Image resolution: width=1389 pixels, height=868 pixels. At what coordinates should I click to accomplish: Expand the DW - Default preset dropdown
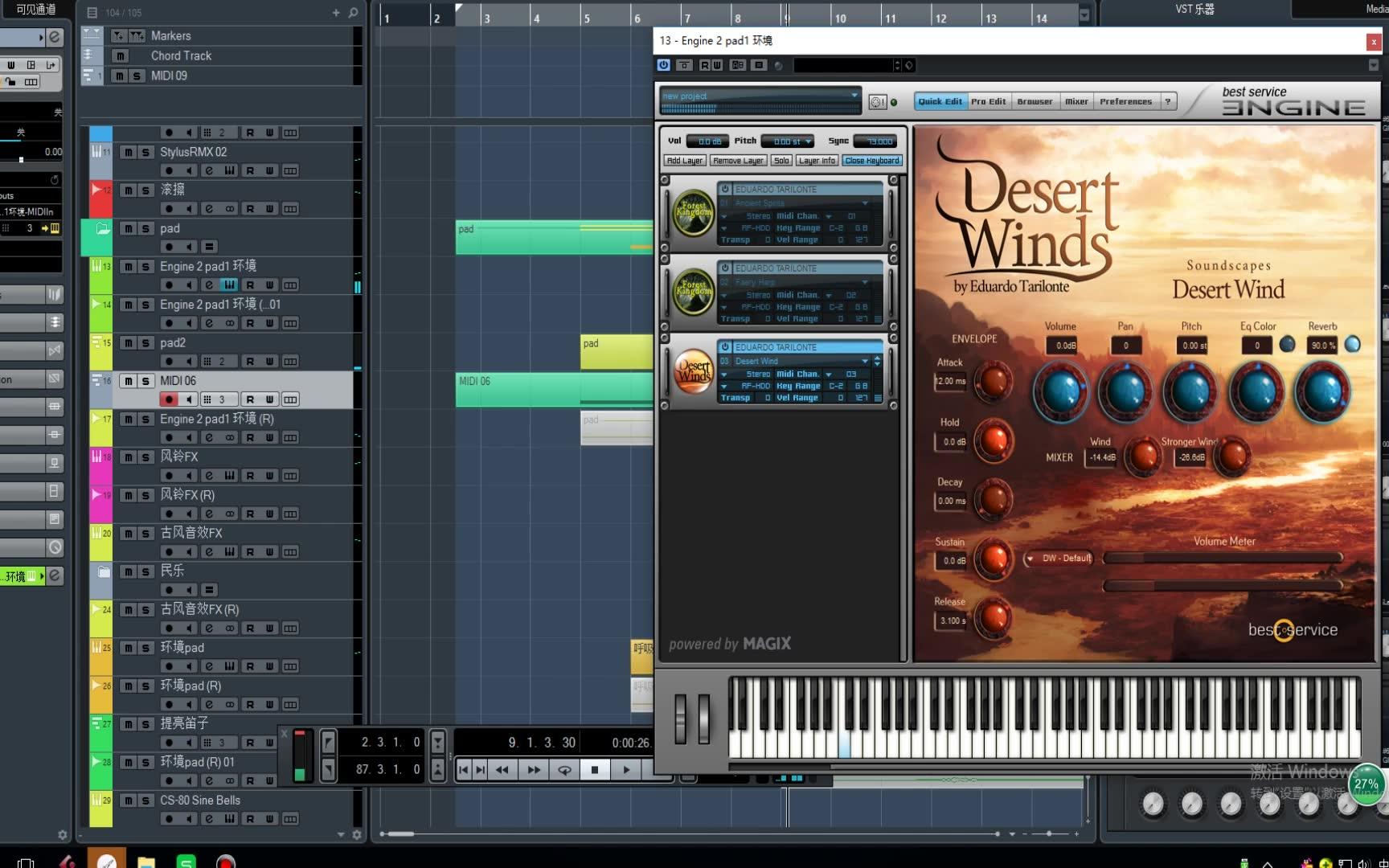[x=1030, y=559]
